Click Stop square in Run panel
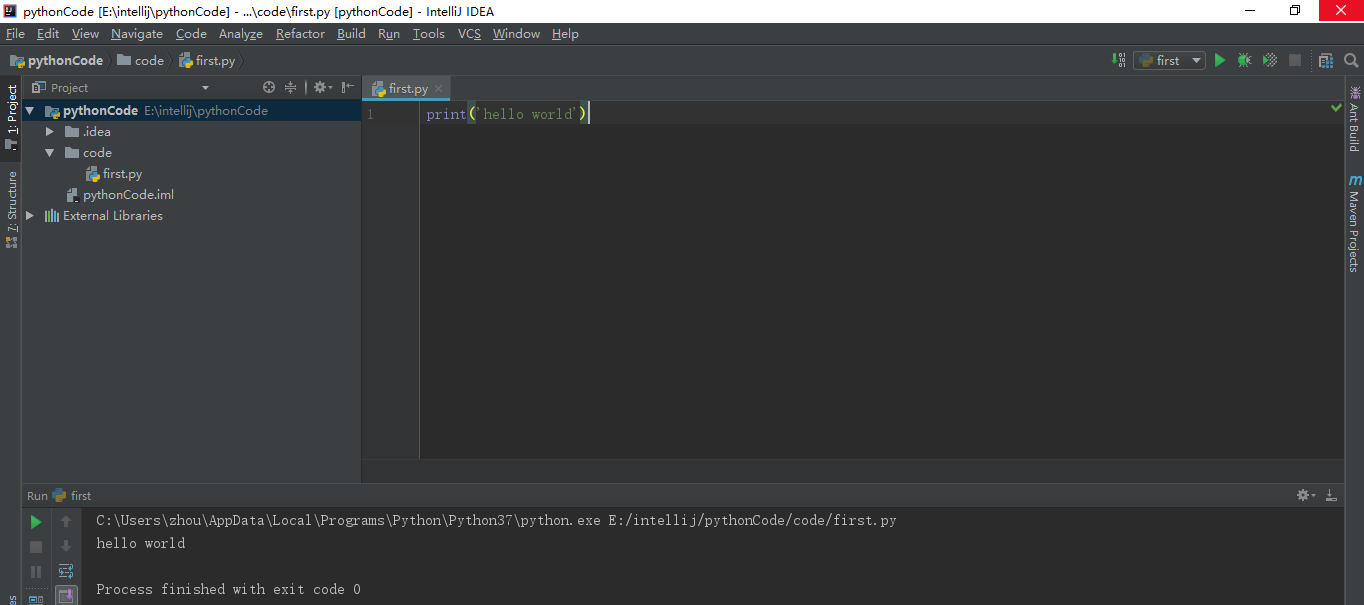 tap(36, 547)
